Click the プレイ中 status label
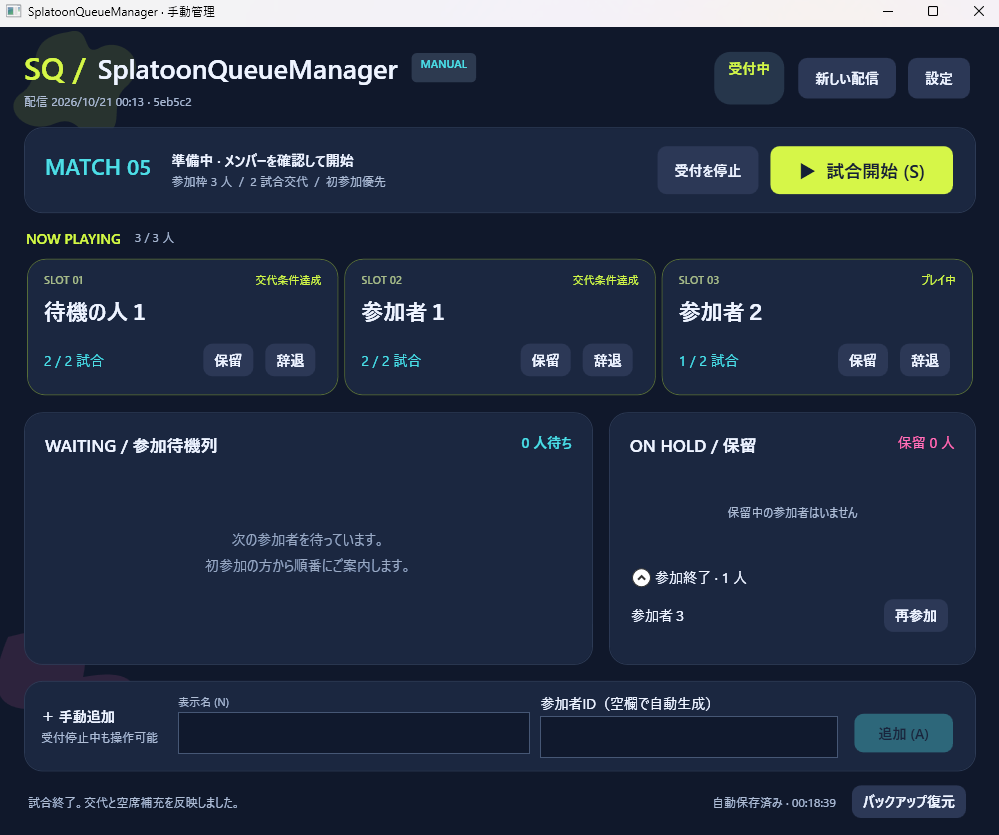This screenshot has width=999, height=835. [938, 280]
